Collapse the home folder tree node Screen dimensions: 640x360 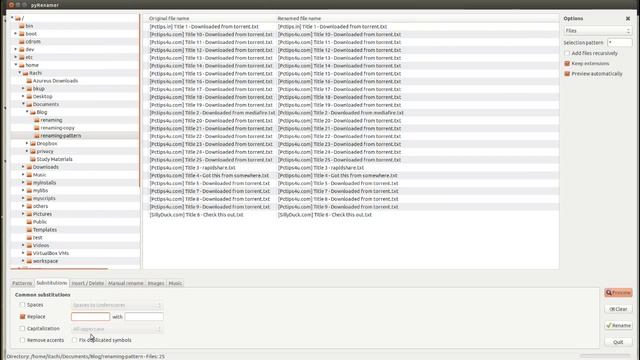[16, 65]
